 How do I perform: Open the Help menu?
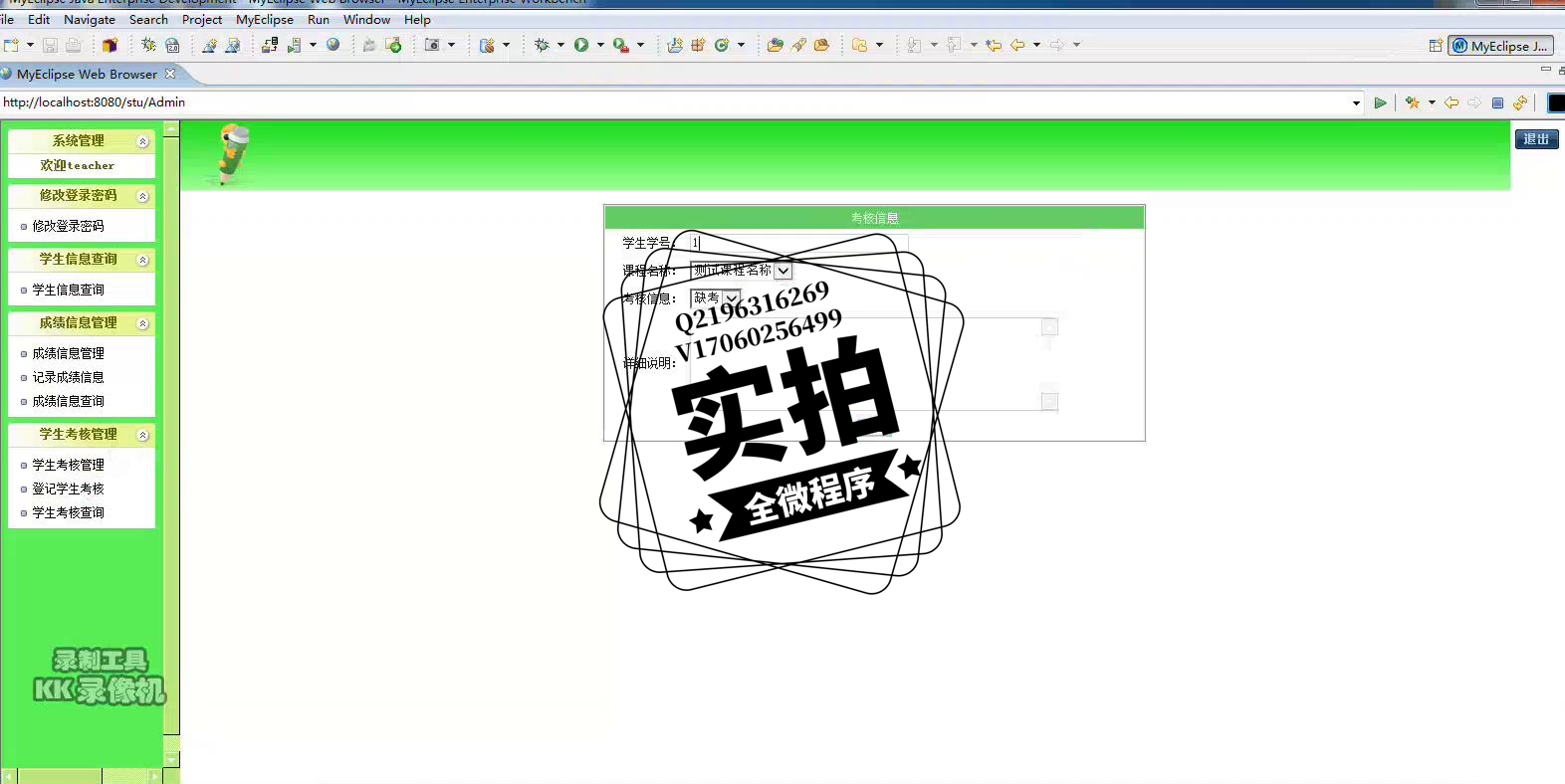point(417,19)
